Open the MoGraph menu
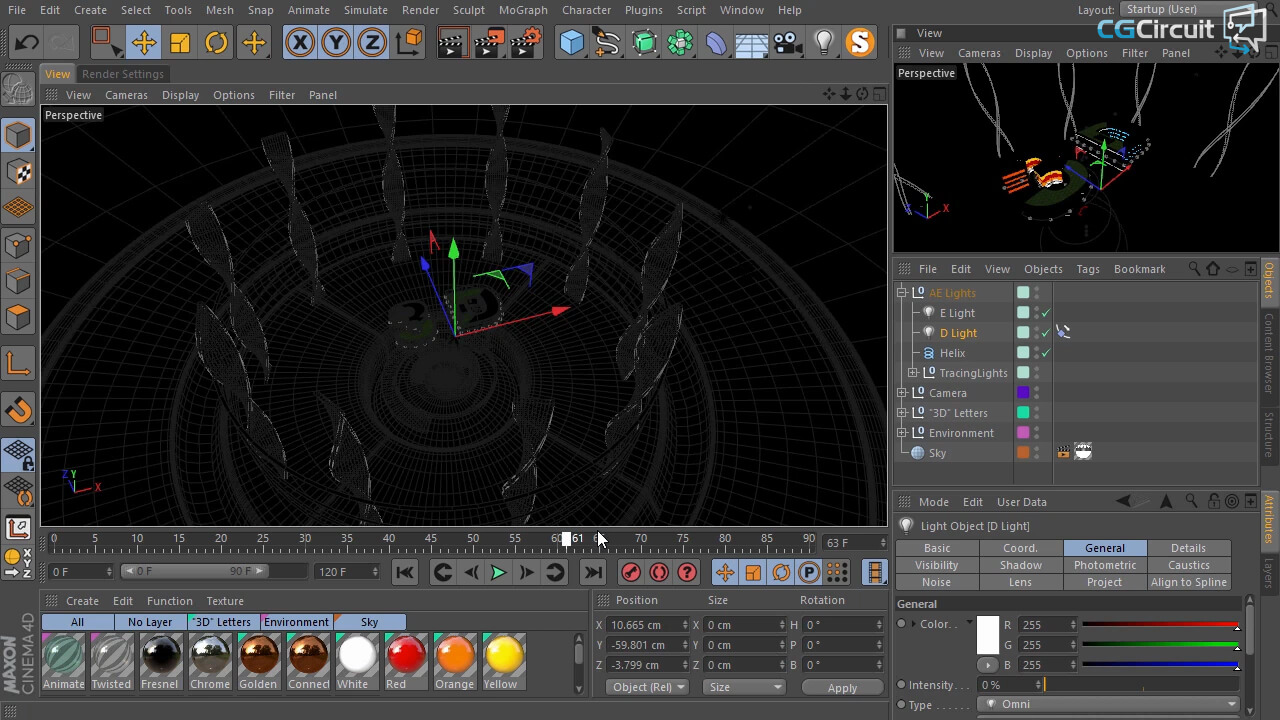 522,10
